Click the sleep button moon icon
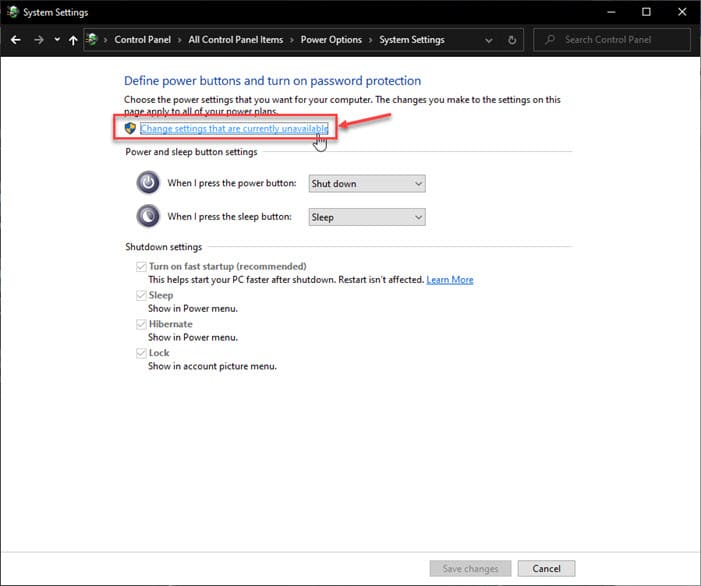701x586 pixels. 148,216
